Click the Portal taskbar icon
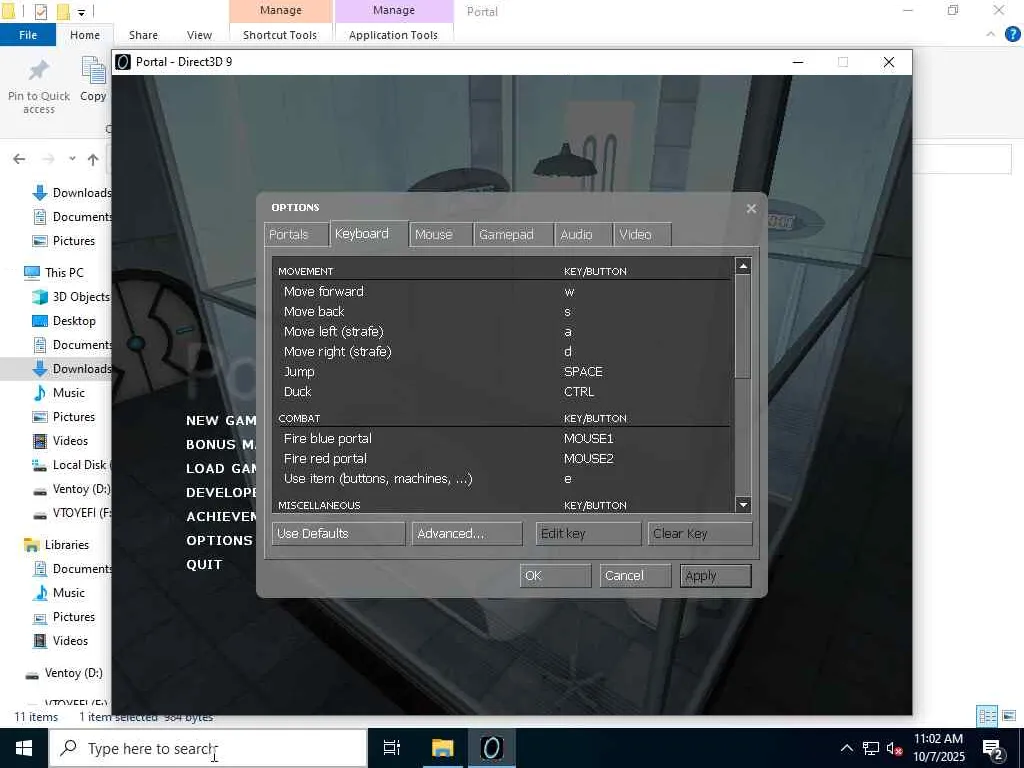Image resolution: width=1024 pixels, height=768 pixels. 492,748
